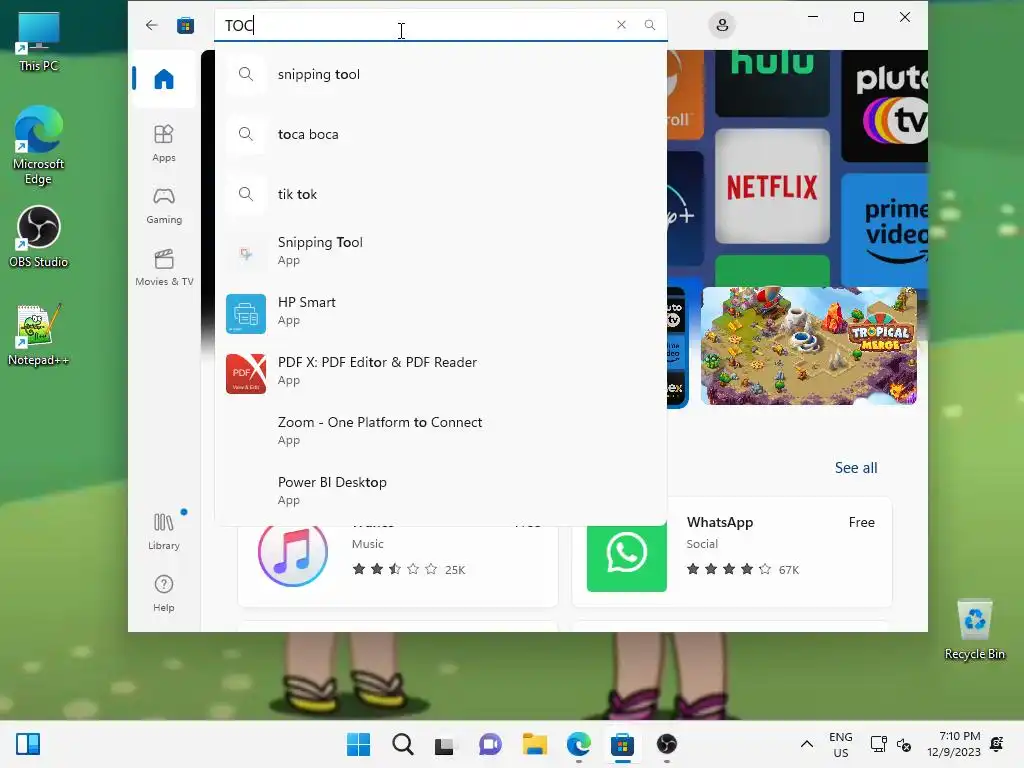The height and width of the screenshot is (768, 1024).
Task: Open the Hulu tile in banner
Action: pyautogui.click(x=772, y=82)
